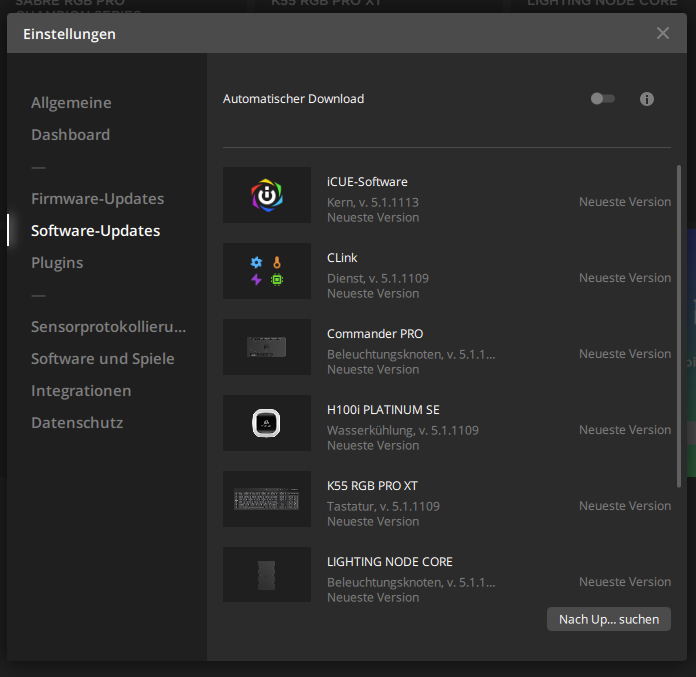Viewport: 696px width, 677px height.
Task: Close the Einstellungen dialog
Action: point(663,33)
